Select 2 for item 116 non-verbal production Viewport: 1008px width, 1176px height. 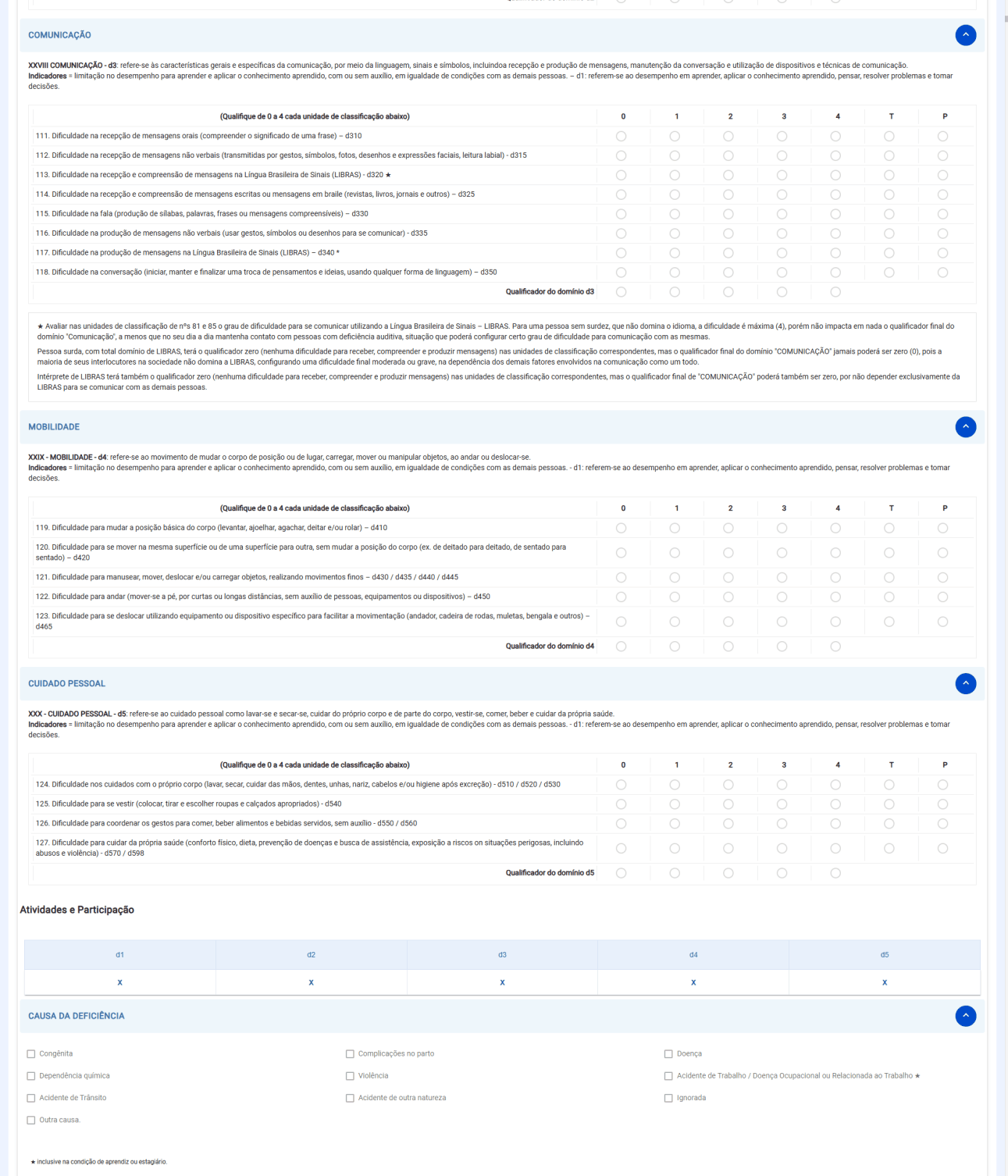click(728, 233)
